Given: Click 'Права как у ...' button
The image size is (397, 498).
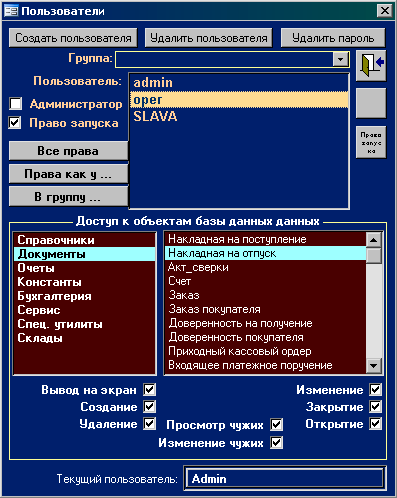Looking at the screenshot, I should coord(68,174).
